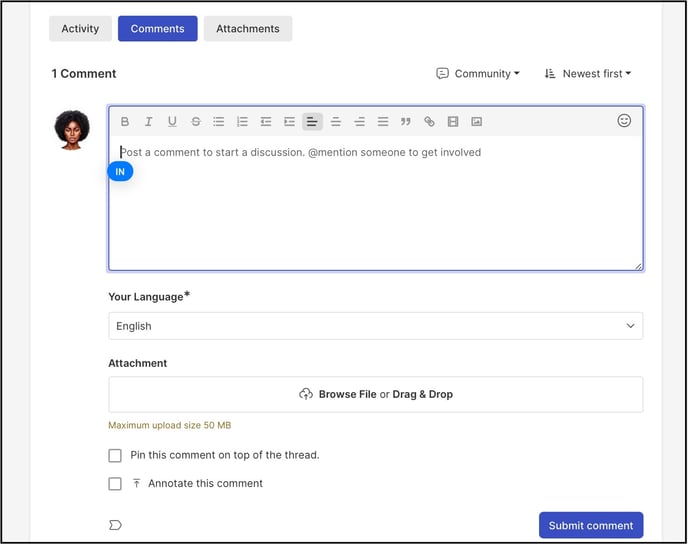Decrease indent of the paragraph
Viewport: 688px width, 545px height.
[265, 122]
